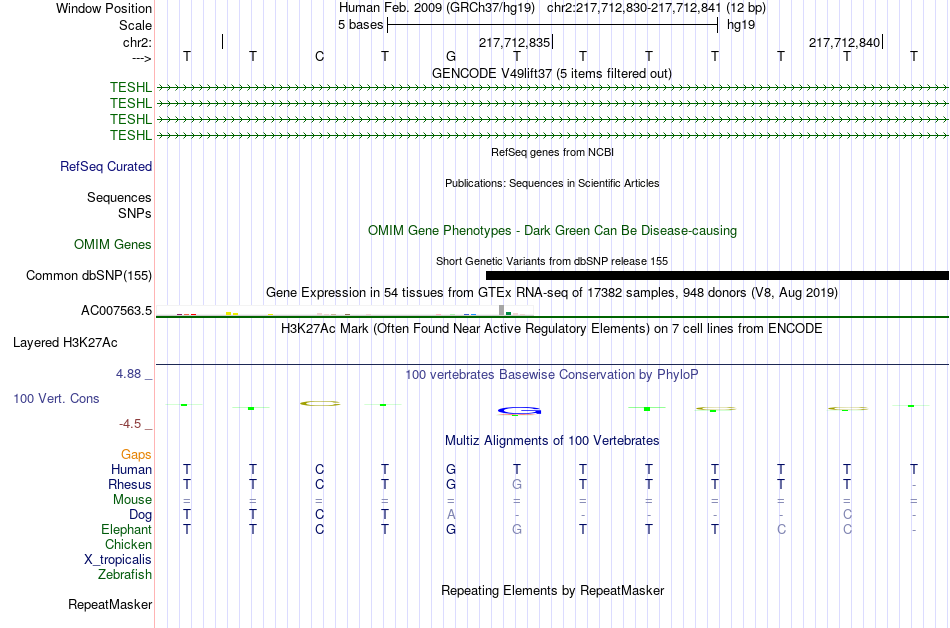Viewport: 950px width, 628px height.
Task: Select the Elephant species row label
Action: pyautogui.click(x=127, y=529)
